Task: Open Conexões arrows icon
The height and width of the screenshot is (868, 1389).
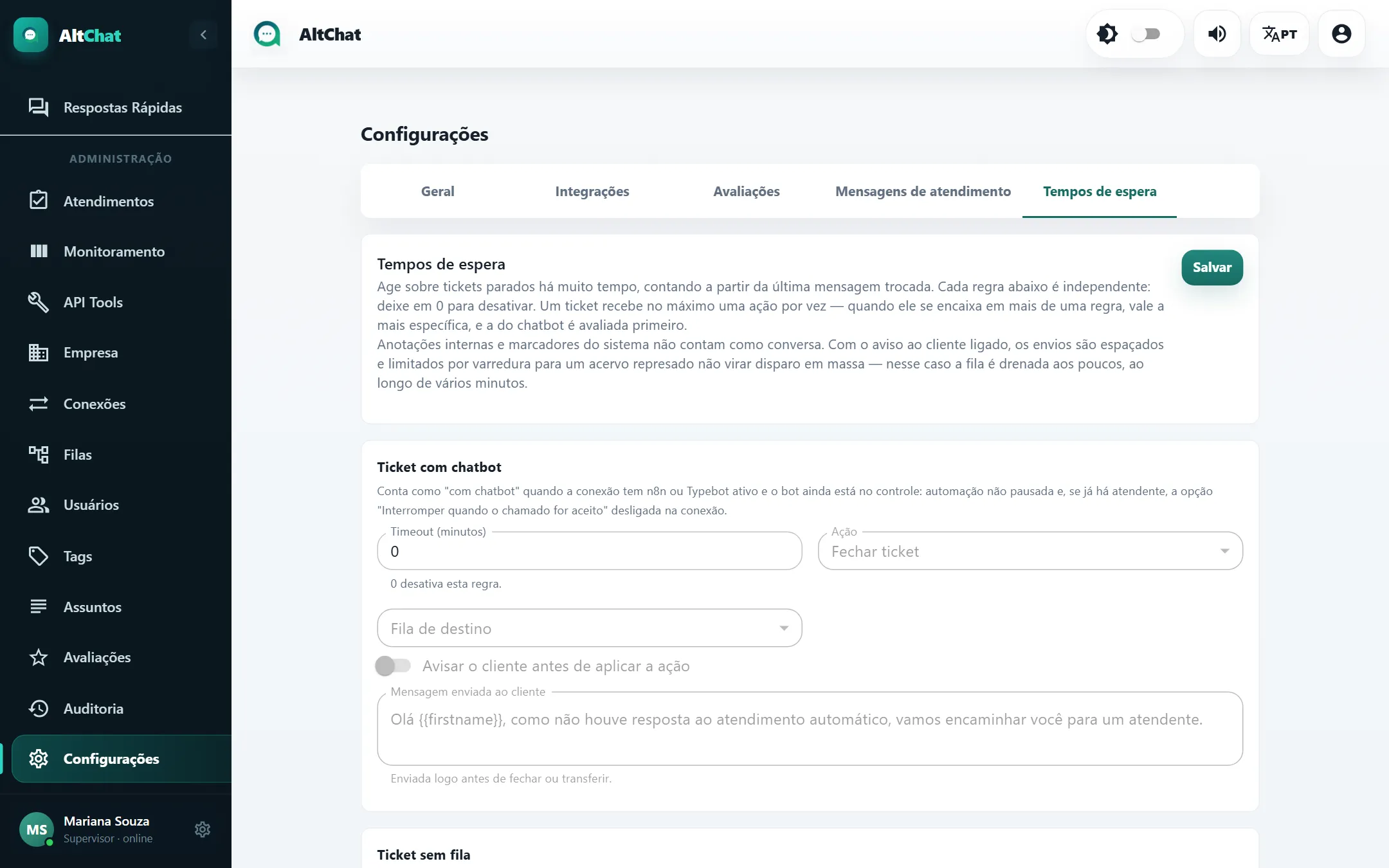Action: 39,404
